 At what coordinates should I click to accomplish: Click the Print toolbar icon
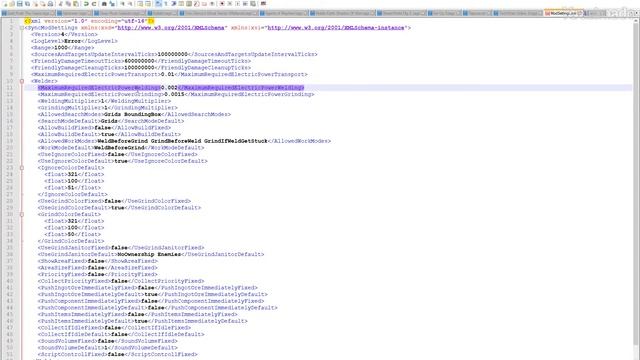pos(50,4)
